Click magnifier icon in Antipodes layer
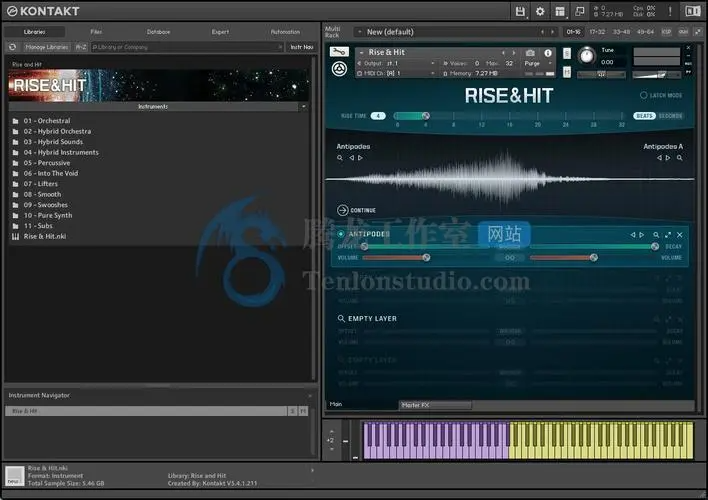The width and height of the screenshot is (708, 500). (656, 234)
